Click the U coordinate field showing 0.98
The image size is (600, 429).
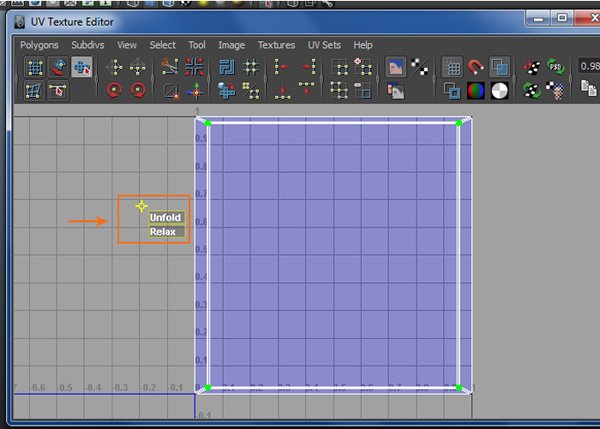click(589, 66)
